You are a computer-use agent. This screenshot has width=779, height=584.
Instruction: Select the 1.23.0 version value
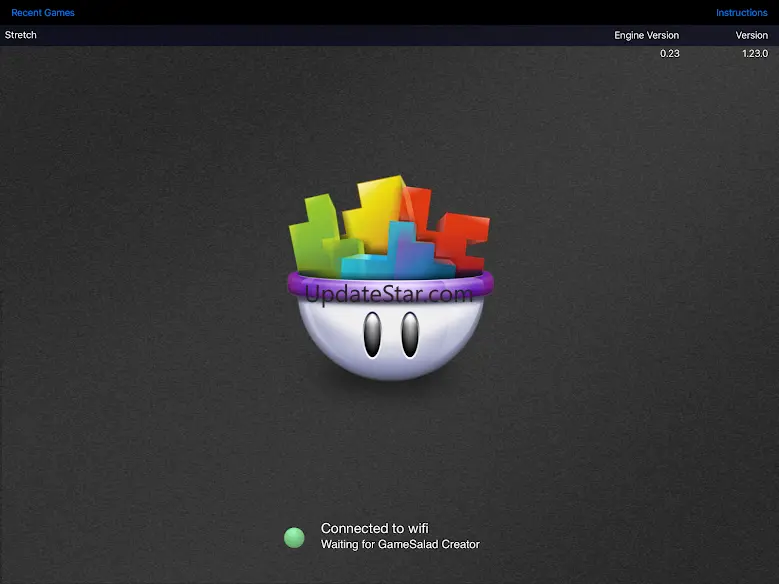(x=754, y=53)
